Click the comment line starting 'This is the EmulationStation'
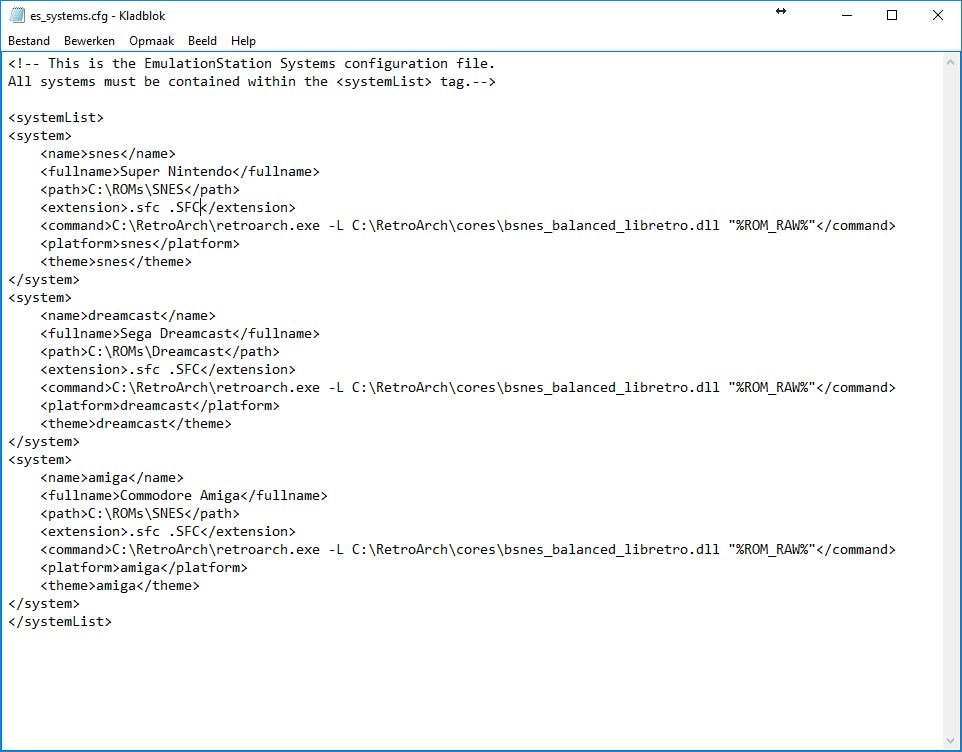The width and height of the screenshot is (962, 752). (x=252, y=63)
